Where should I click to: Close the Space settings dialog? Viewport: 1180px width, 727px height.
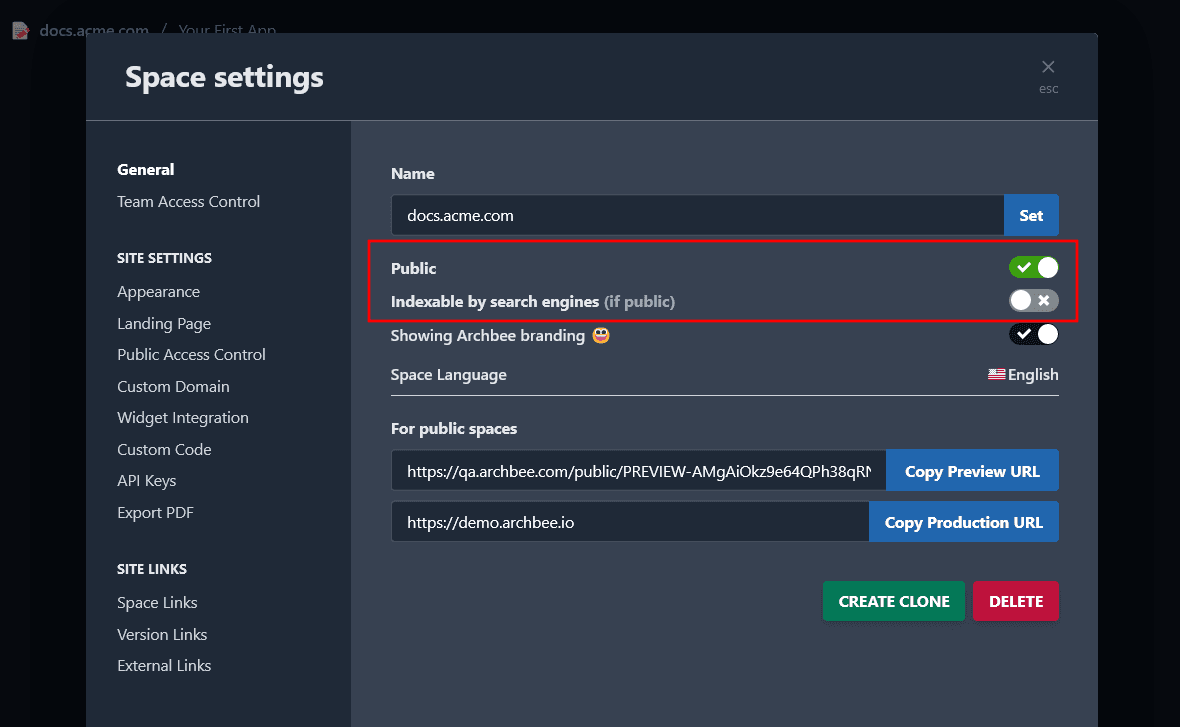[1048, 68]
